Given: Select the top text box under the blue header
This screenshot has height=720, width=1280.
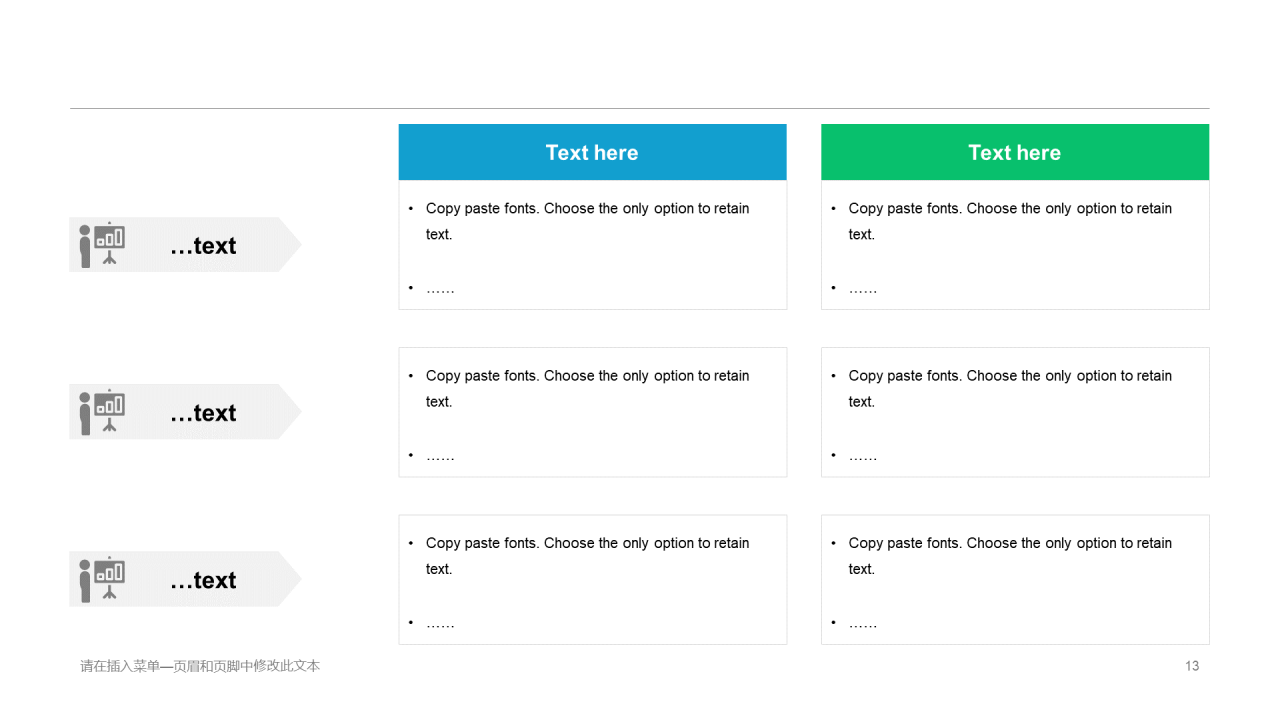Looking at the screenshot, I should point(592,245).
